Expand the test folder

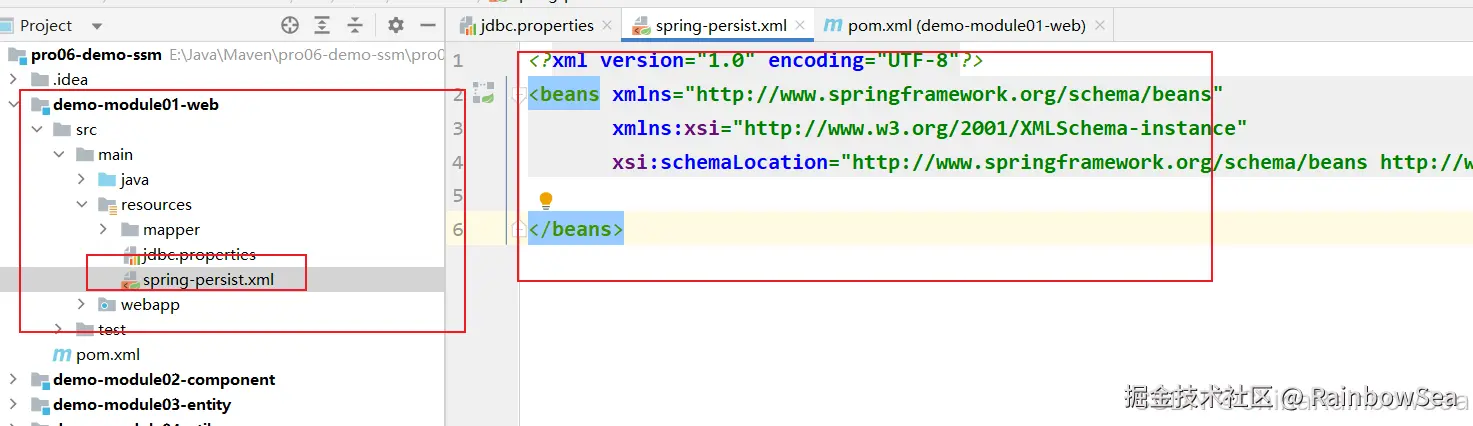point(60,330)
